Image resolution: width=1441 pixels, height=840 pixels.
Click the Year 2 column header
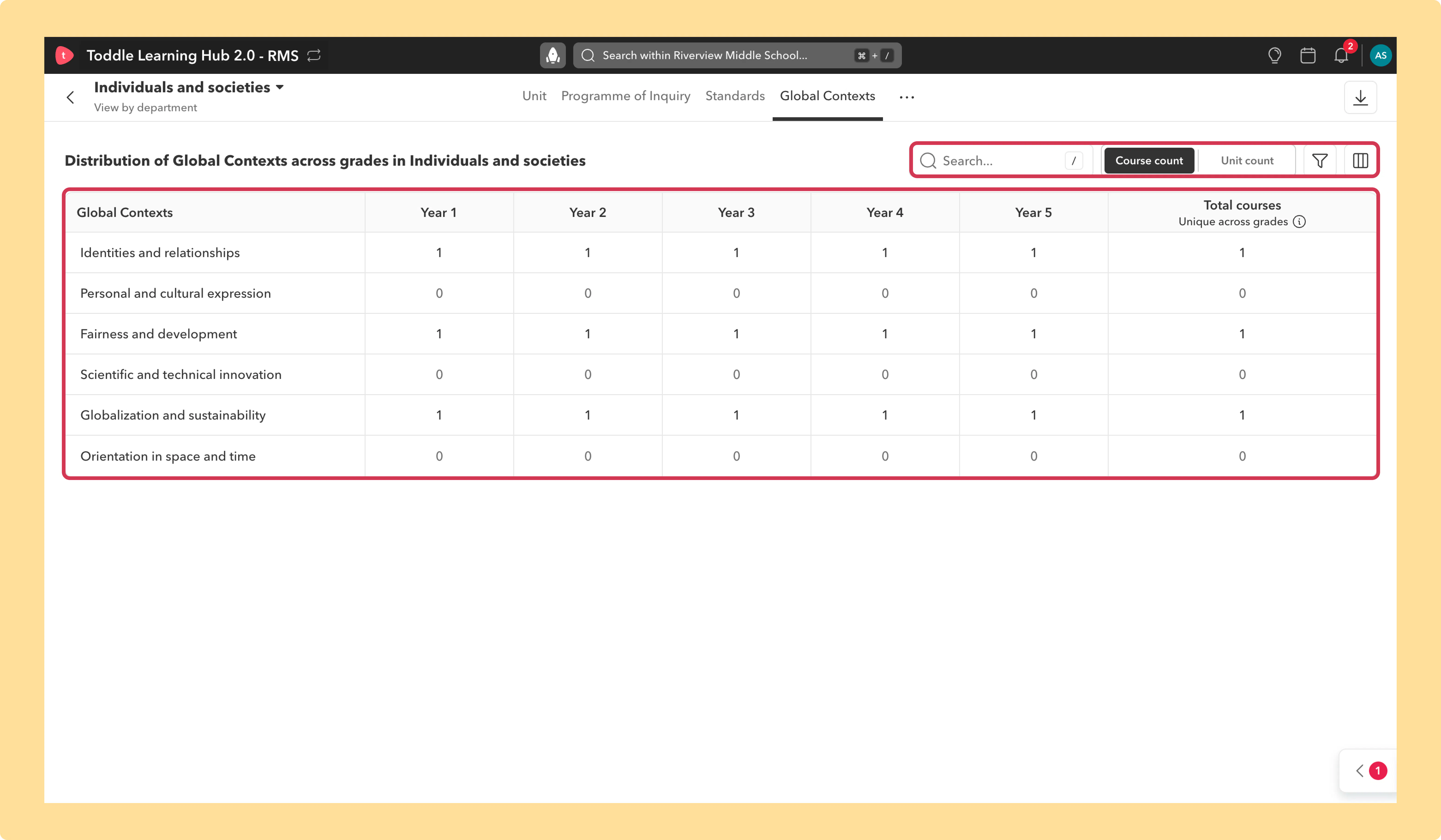point(587,213)
